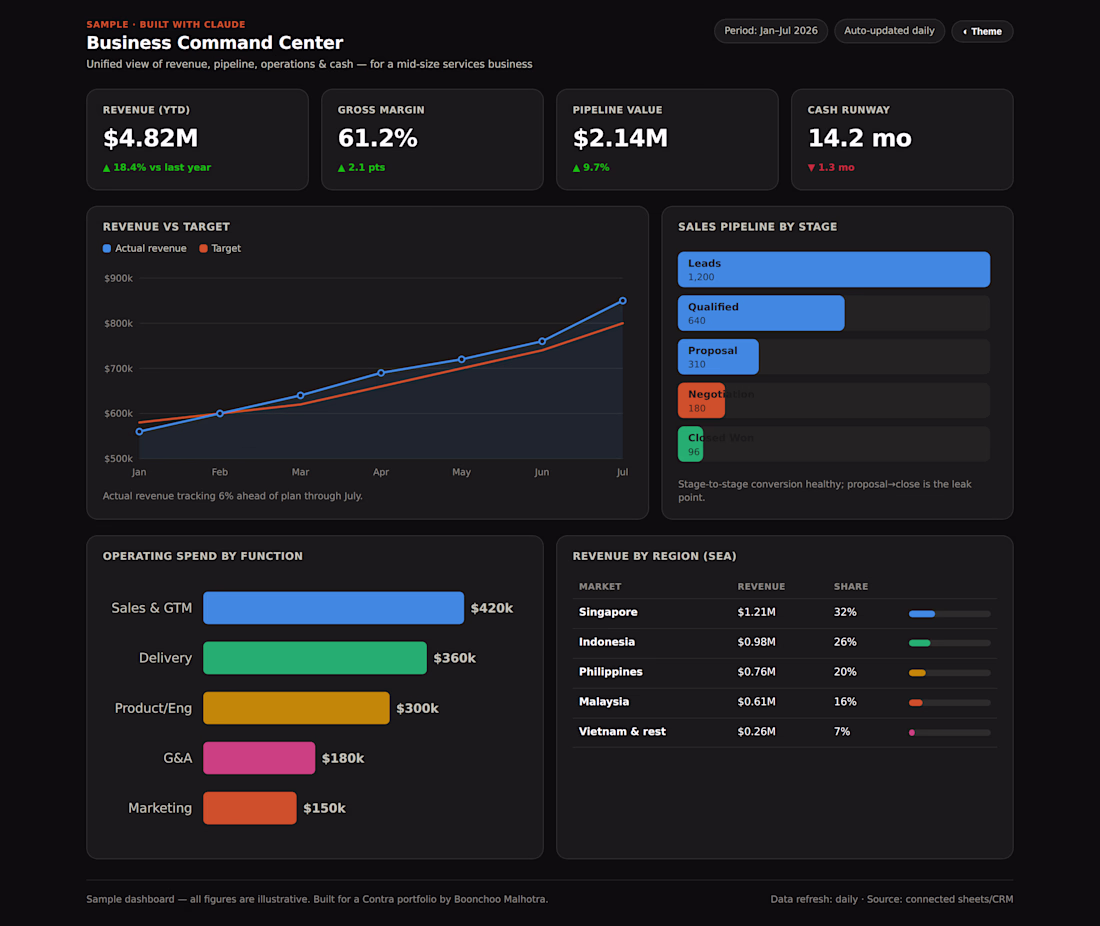
Task: Click the $1.21M revenue cell
Action: tap(756, 612)
